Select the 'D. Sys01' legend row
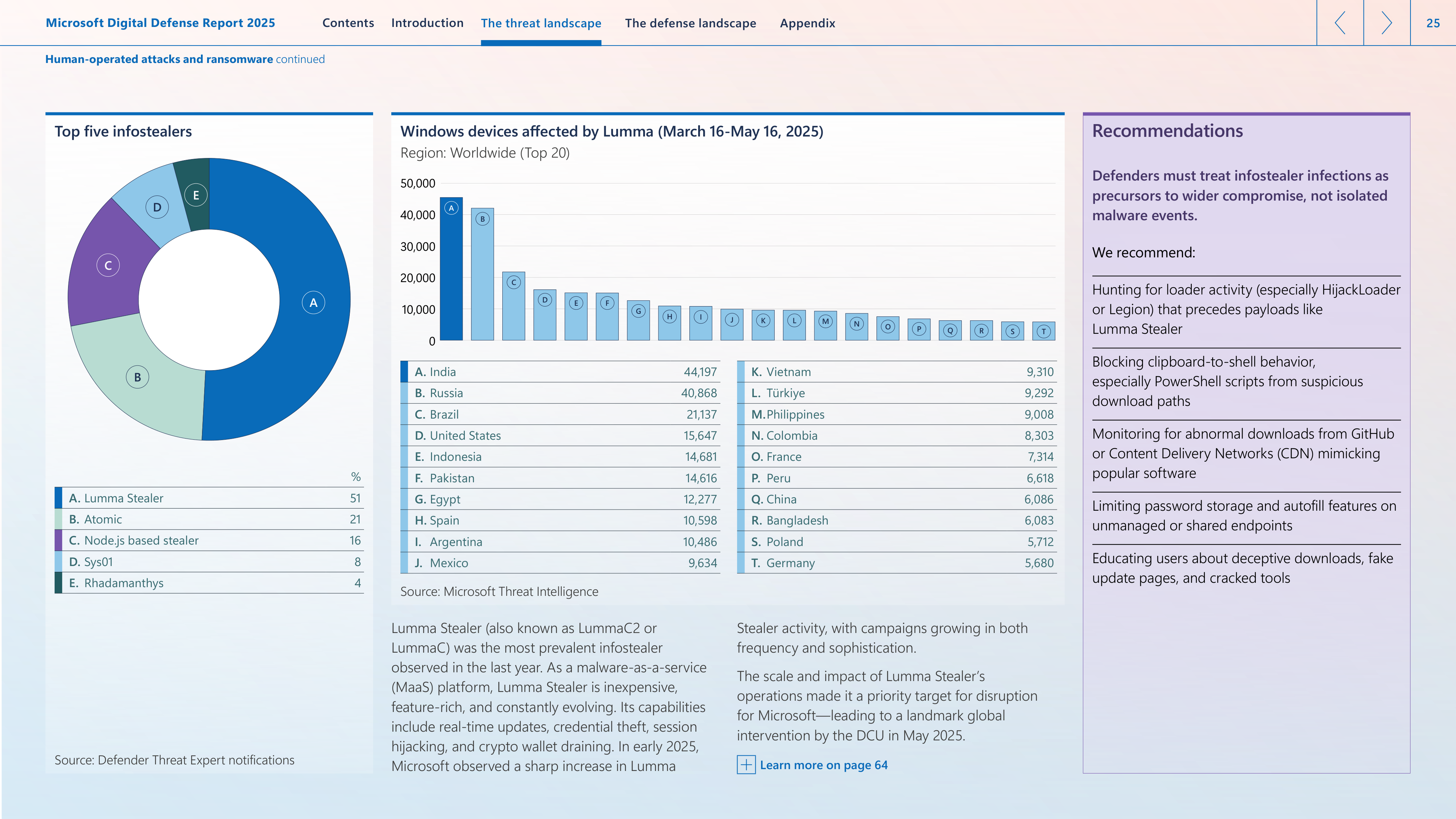Viewport: 1456px width, 819px height. (209, 562)
